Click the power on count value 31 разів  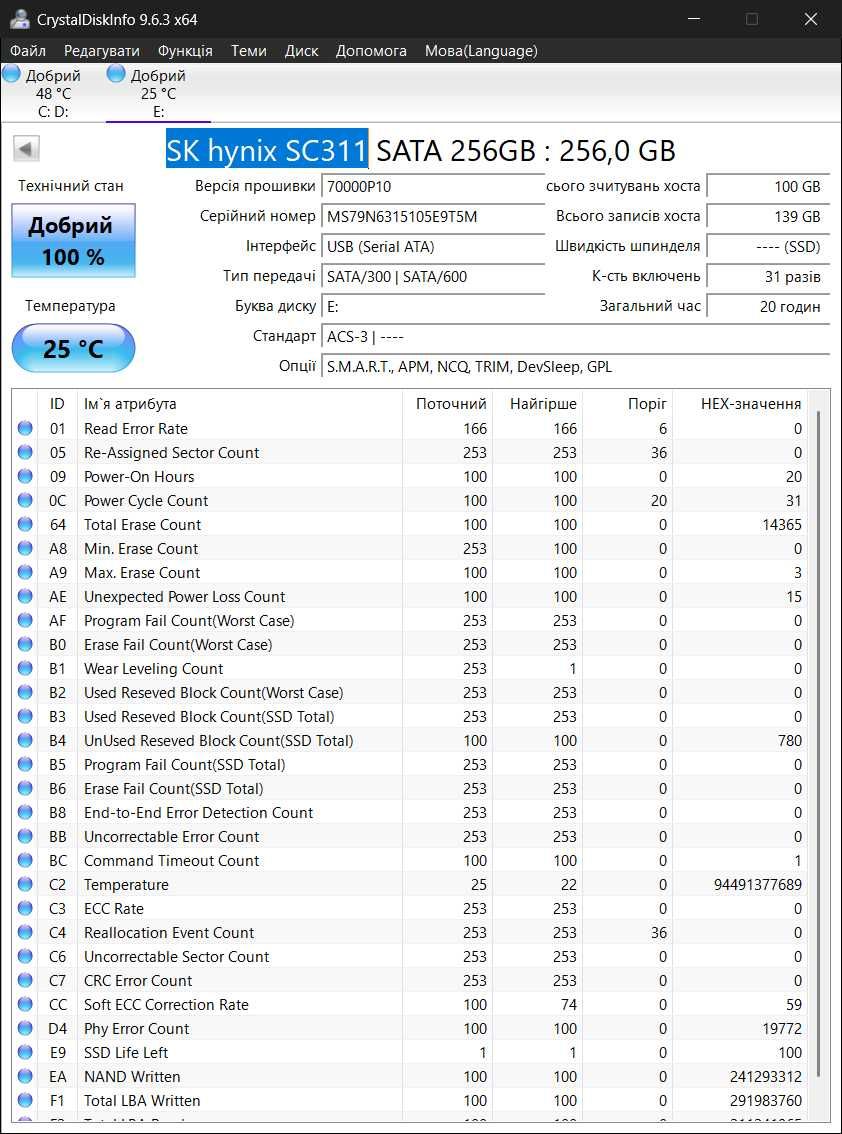[767, 276]
